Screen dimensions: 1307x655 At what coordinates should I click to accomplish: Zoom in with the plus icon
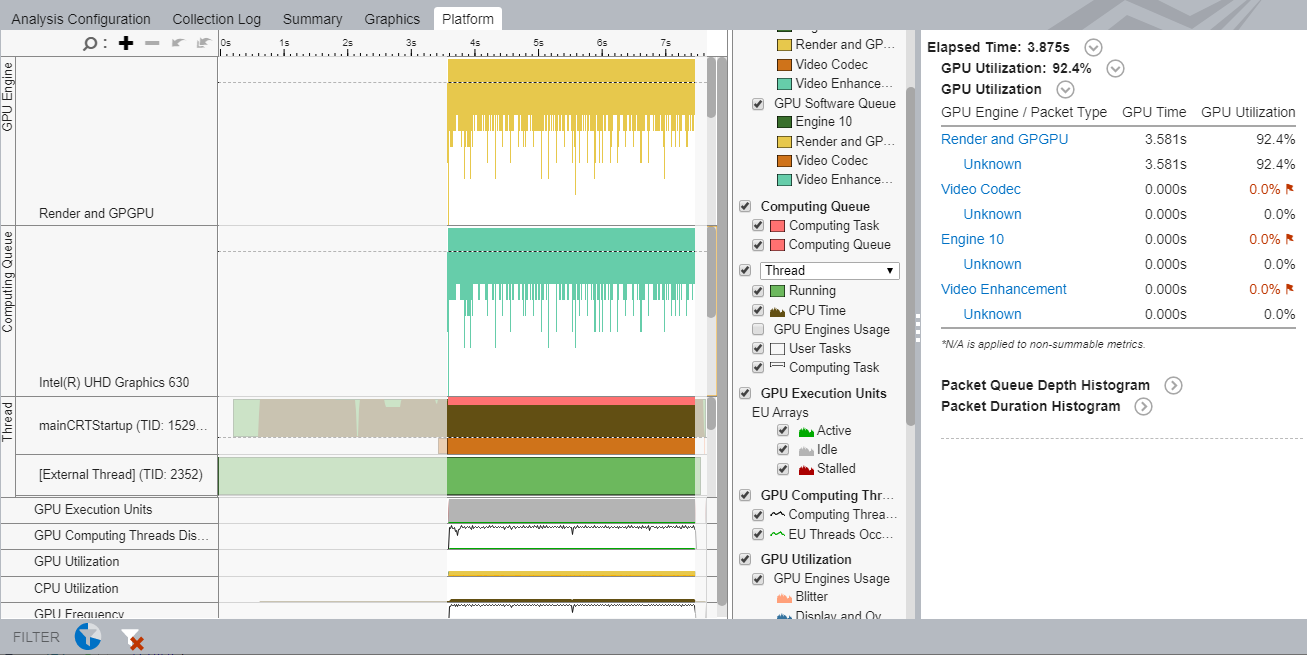click(126, 43)
